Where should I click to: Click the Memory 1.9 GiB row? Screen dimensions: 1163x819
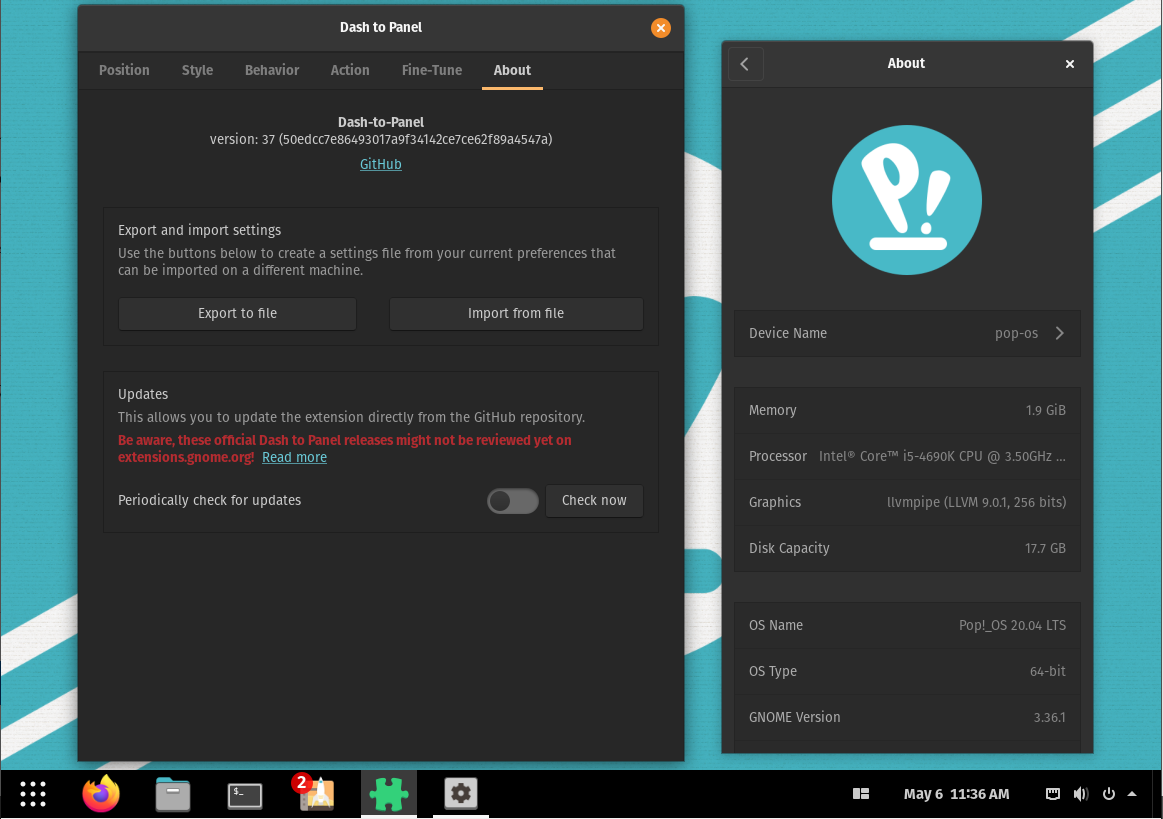click(907, 410)
